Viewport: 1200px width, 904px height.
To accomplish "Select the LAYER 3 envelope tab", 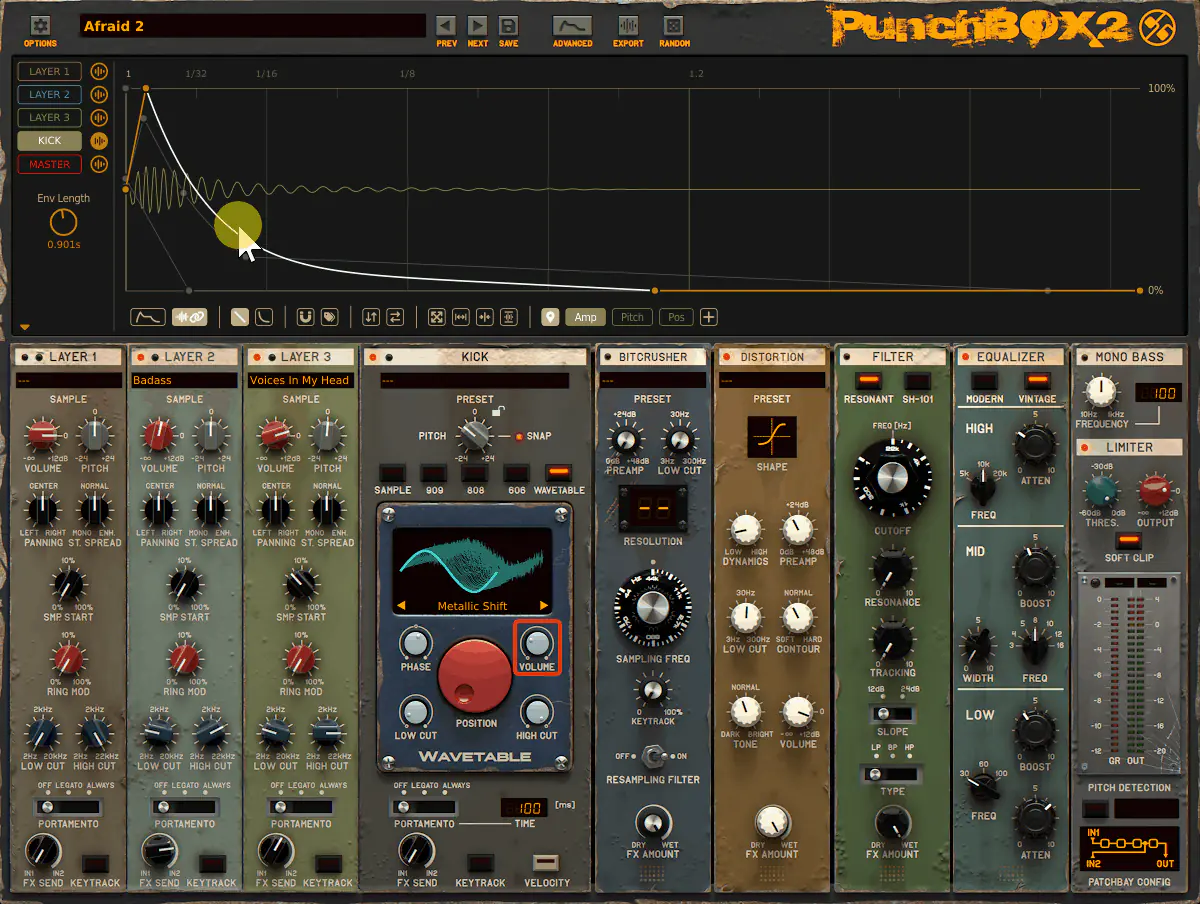I will (x=50, y=118).
